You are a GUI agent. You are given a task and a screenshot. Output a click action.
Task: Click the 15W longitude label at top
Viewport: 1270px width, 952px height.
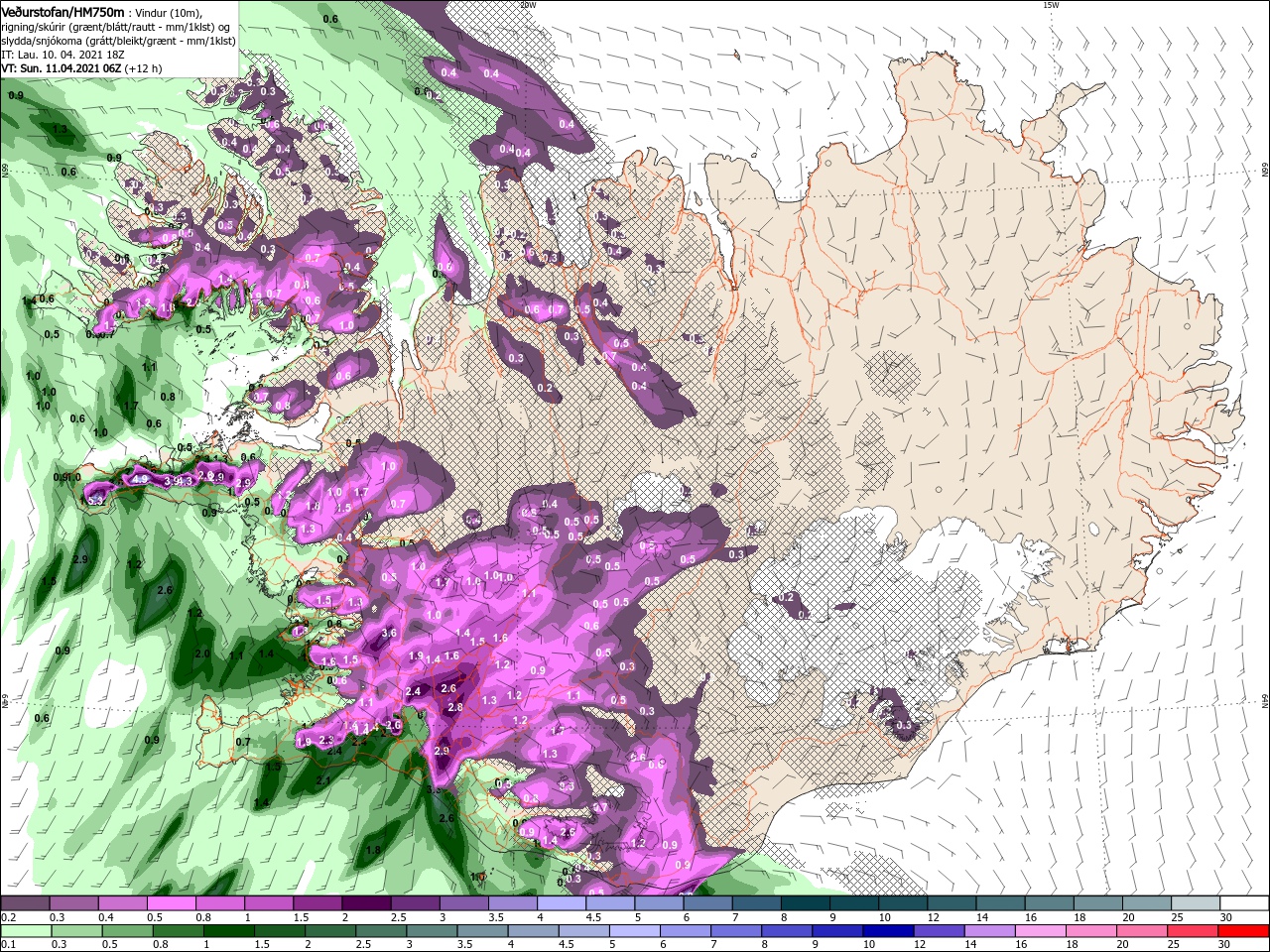(1051, 5)
